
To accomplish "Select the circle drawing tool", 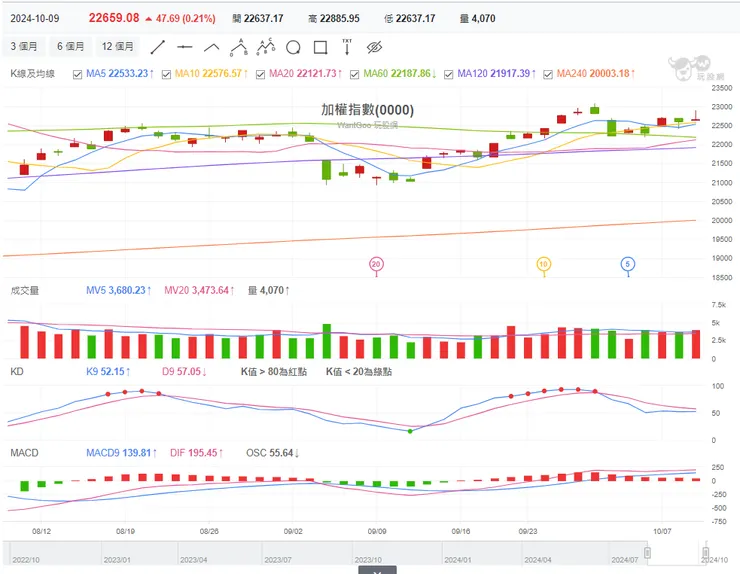I will tap(293, 47).
